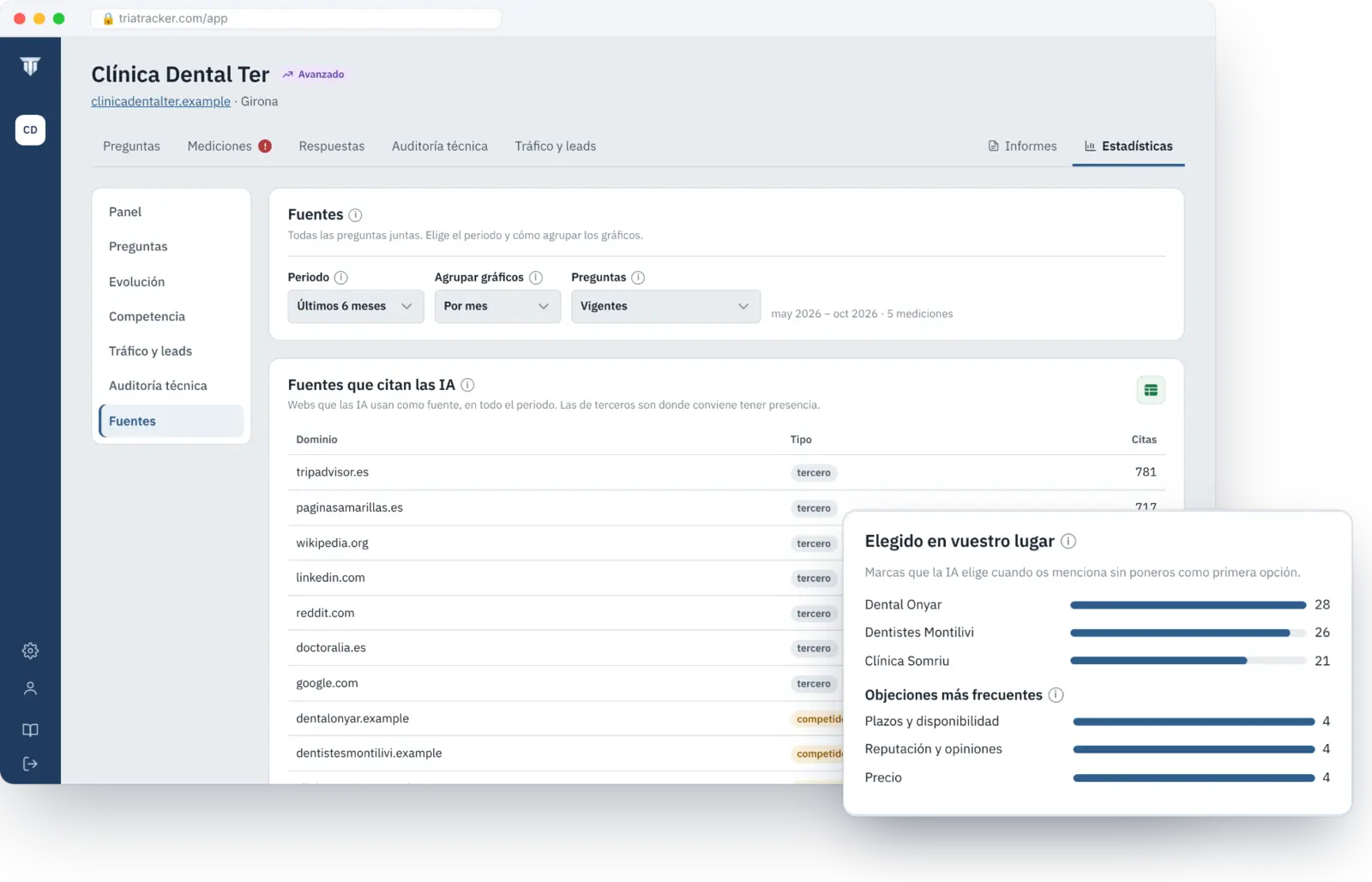Open the Vigentes questions dropdown
The image size is (1372, 882).
tap(665, 306)
